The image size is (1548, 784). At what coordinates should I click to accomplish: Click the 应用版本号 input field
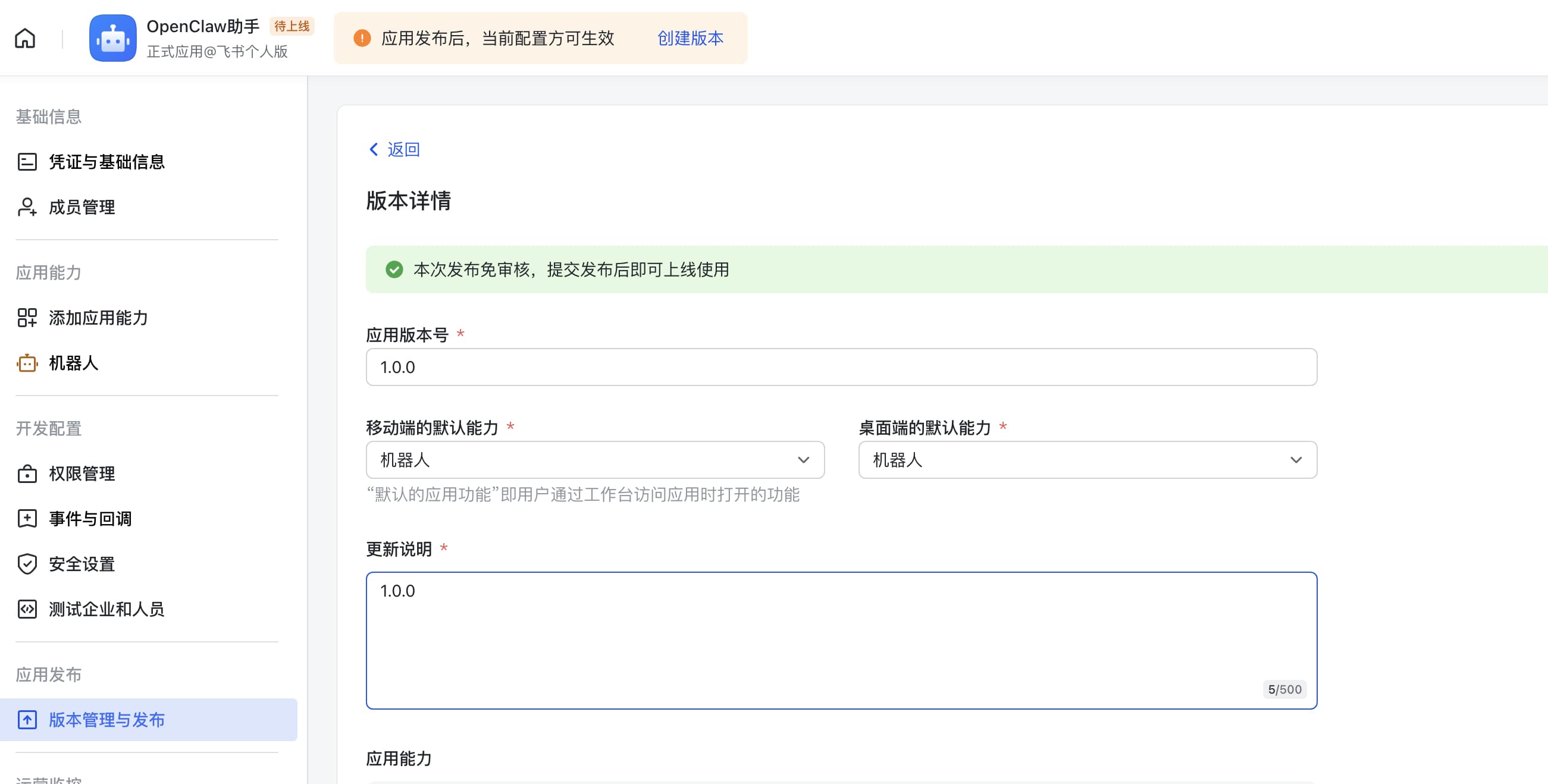[841, 367]
